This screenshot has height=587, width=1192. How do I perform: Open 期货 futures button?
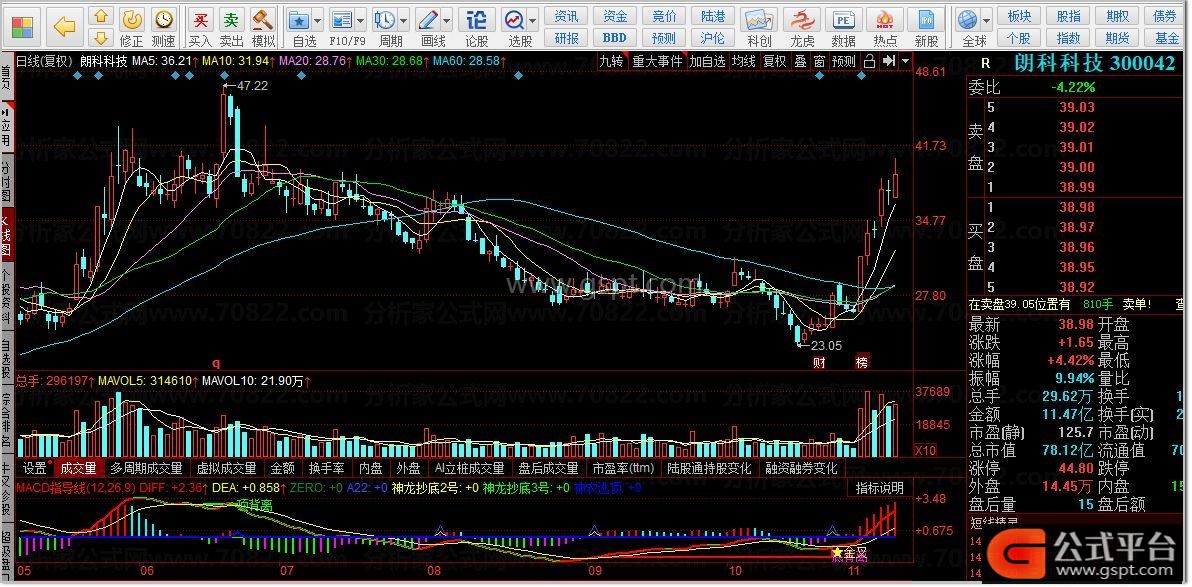point(1117,37)
